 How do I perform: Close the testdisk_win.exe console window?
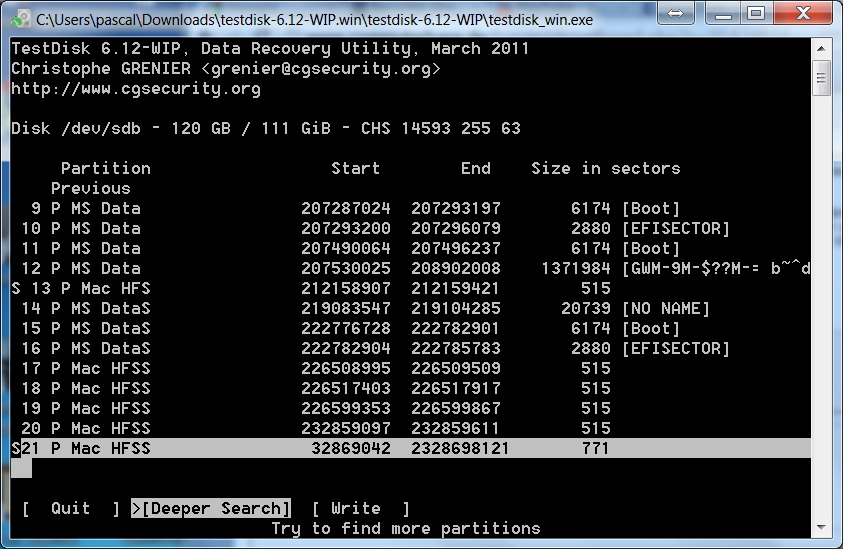click(x=803, y=13)
